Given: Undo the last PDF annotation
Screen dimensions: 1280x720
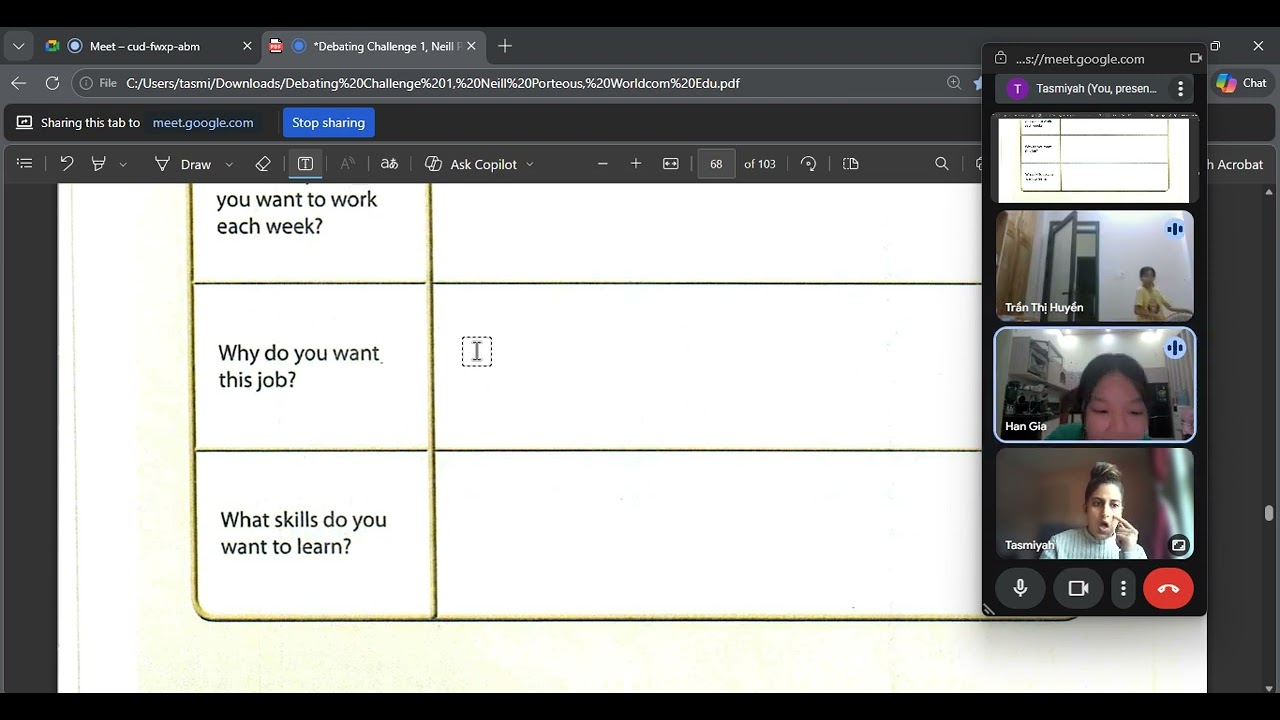Looking at the screenshot, I should coord(67,164).
